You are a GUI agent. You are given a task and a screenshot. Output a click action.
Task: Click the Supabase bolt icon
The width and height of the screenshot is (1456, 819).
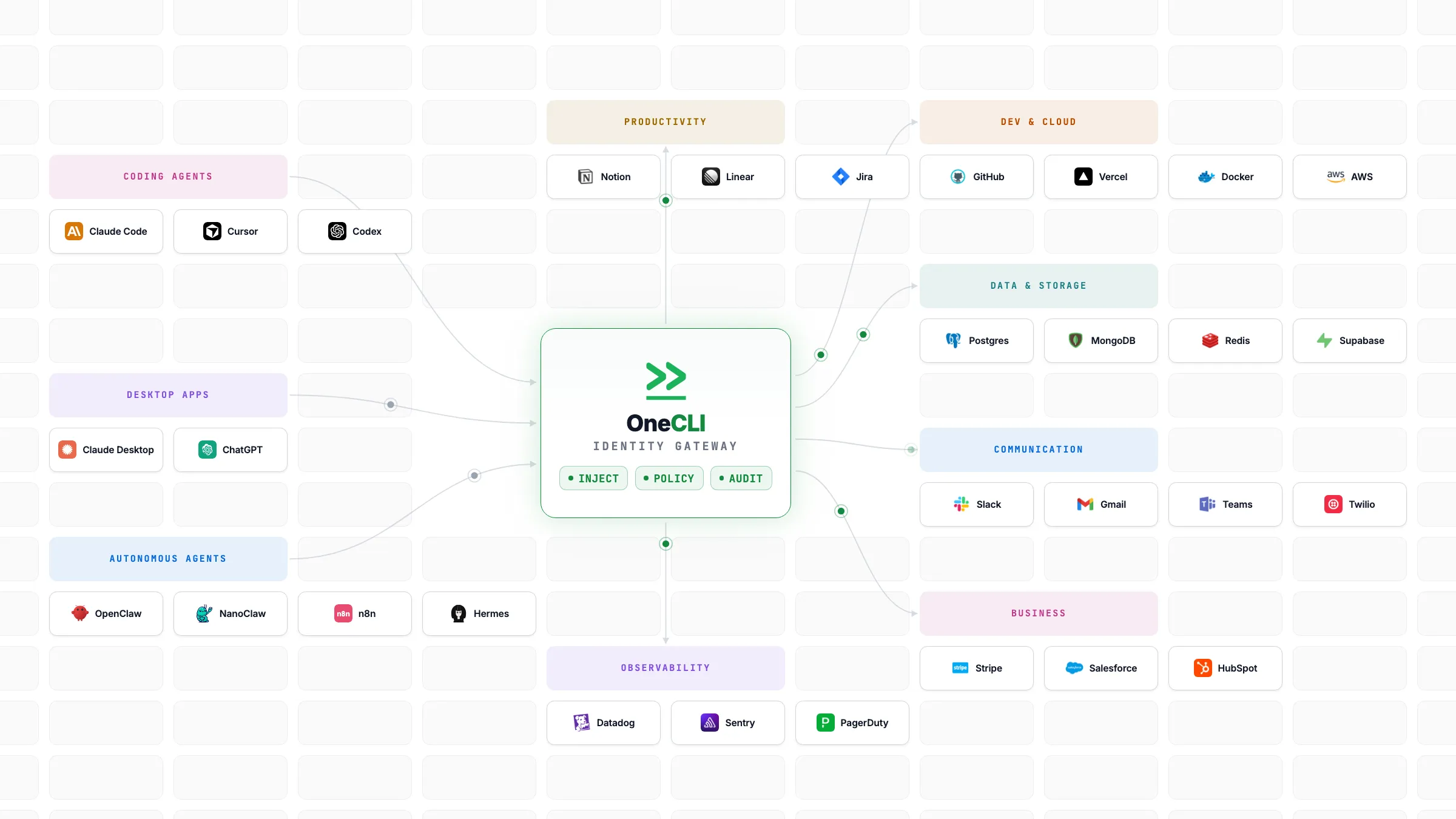[x=1324, y=340]
